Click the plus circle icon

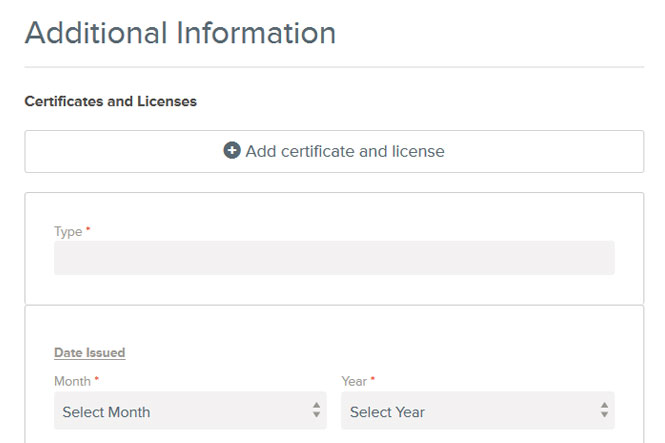pos(232,150)
